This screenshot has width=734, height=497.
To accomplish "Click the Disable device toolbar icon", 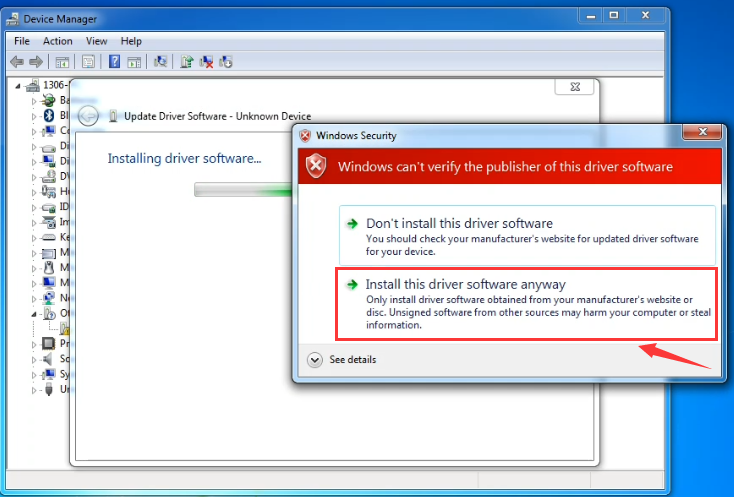I will [x=226, y=62].
